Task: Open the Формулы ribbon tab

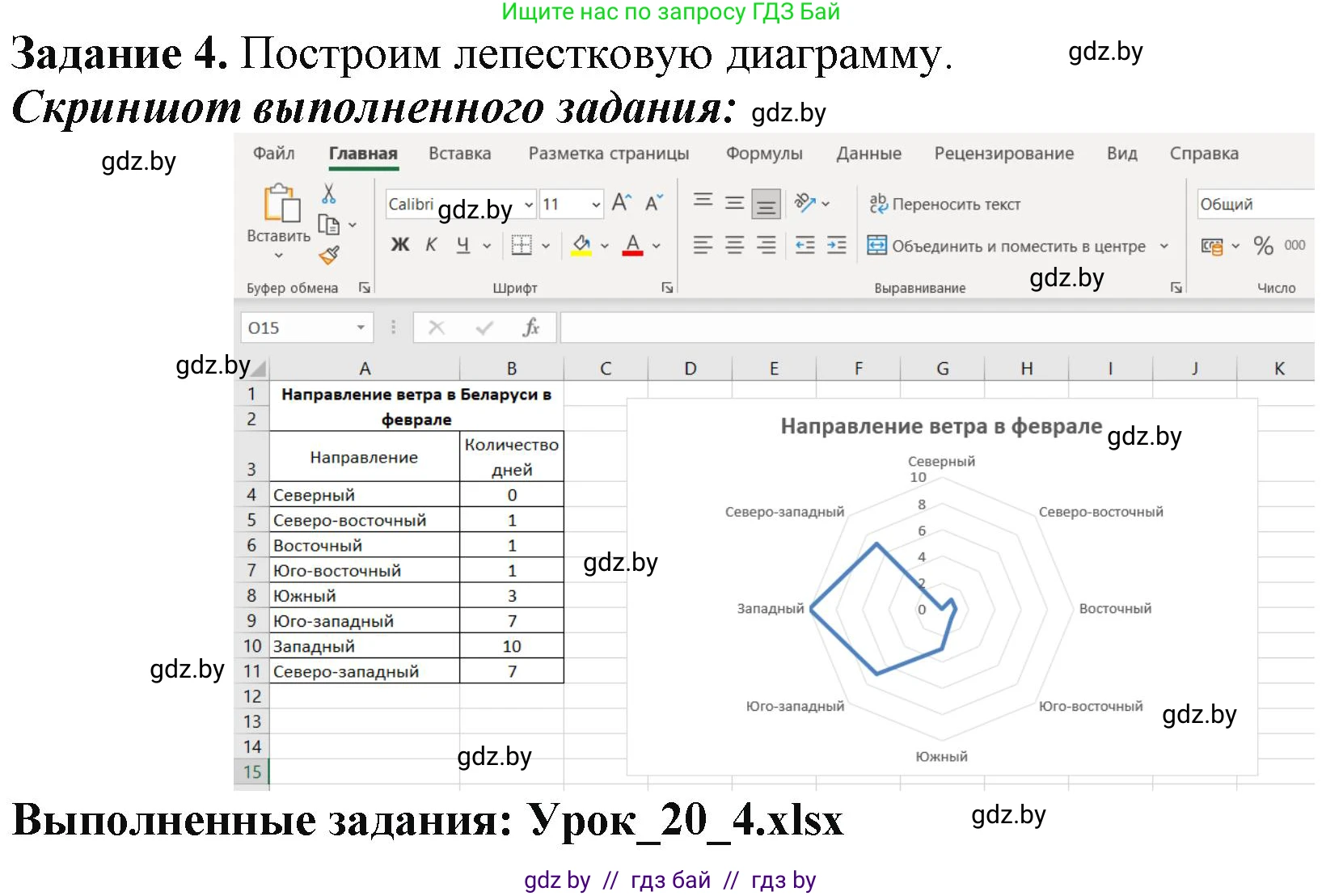Action: tap(764, 154)
